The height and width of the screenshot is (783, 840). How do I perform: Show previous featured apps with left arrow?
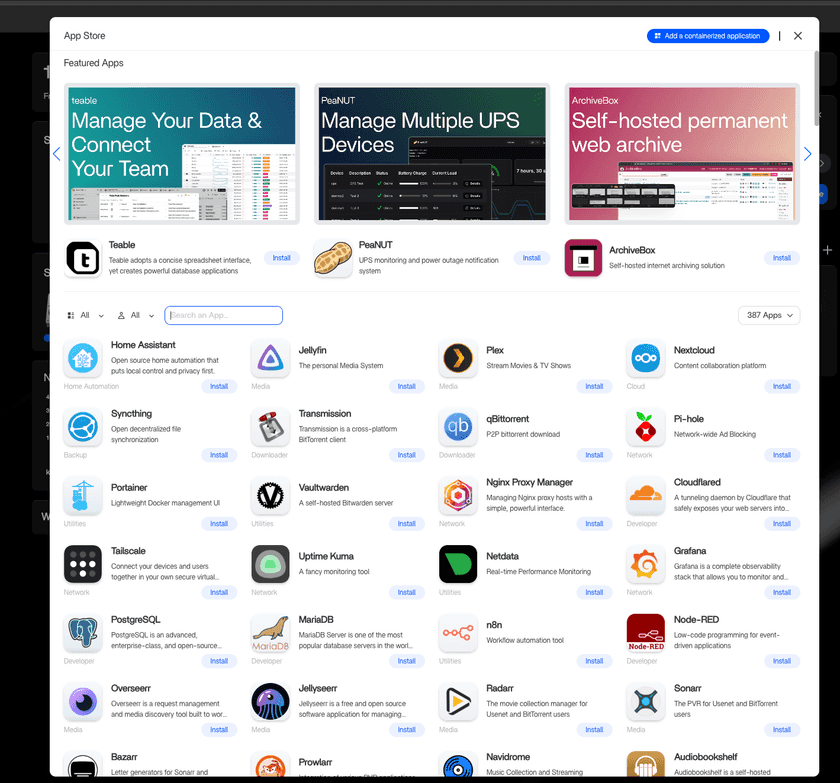click(57, 154)
